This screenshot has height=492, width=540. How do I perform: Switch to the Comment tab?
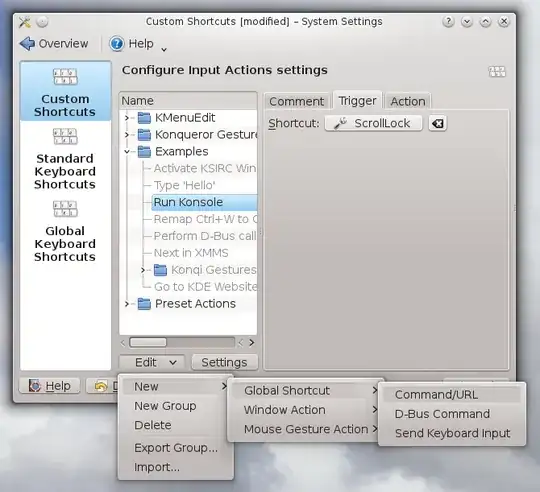tap(297, 102)
